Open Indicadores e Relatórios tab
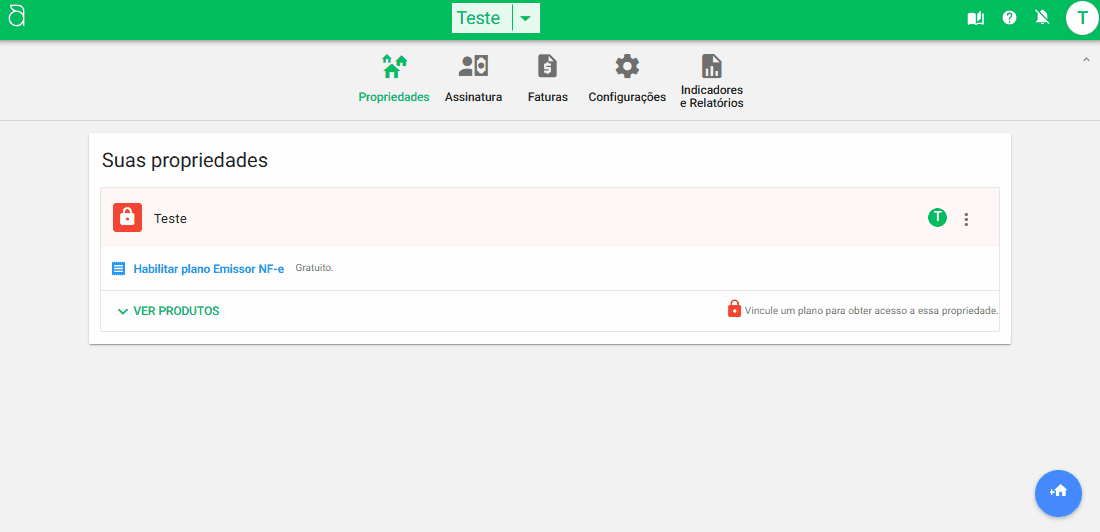Screen dimensions: 1100x532 point(711,82)
